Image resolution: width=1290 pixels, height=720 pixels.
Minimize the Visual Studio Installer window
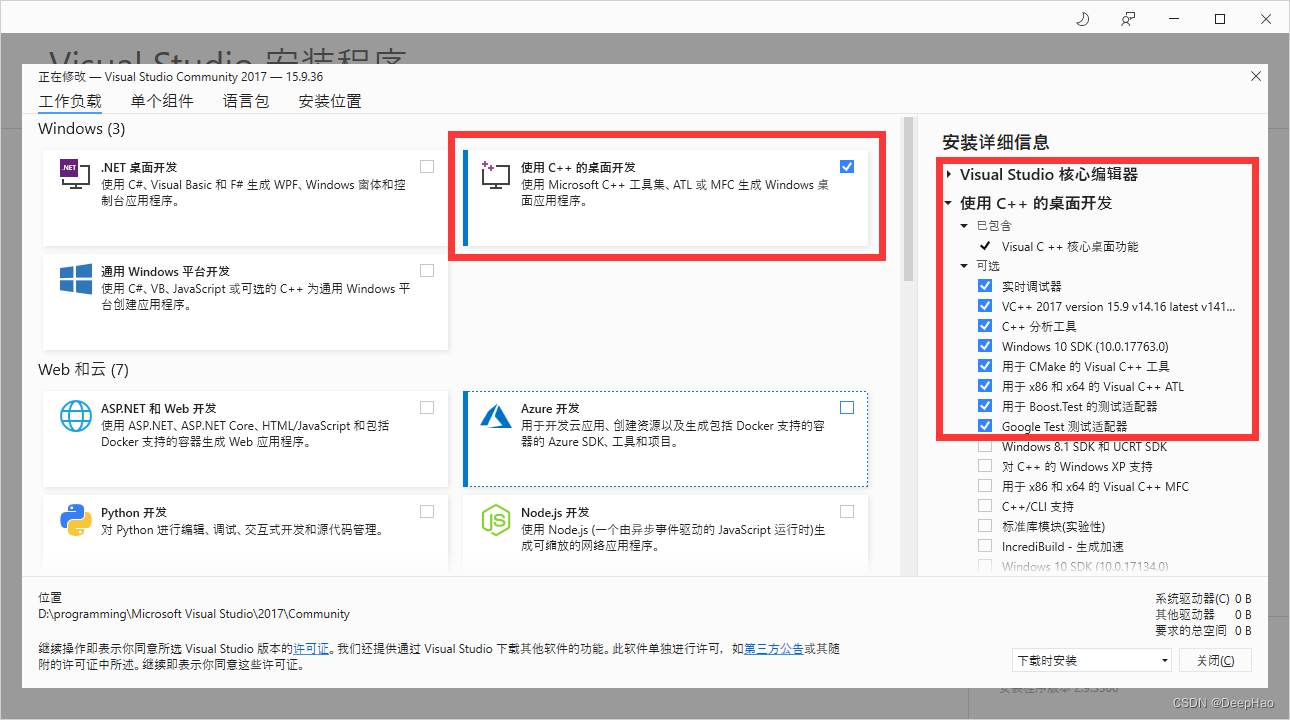pos(1174,19)
